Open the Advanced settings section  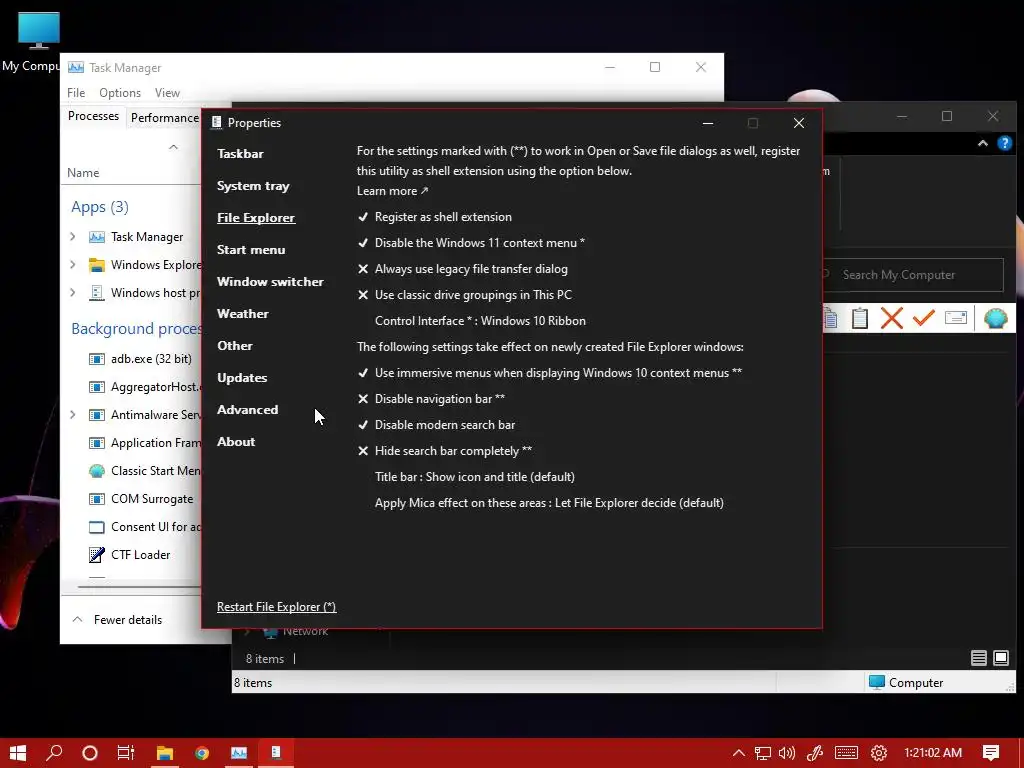pyautogui.click(x=248, y=410)
